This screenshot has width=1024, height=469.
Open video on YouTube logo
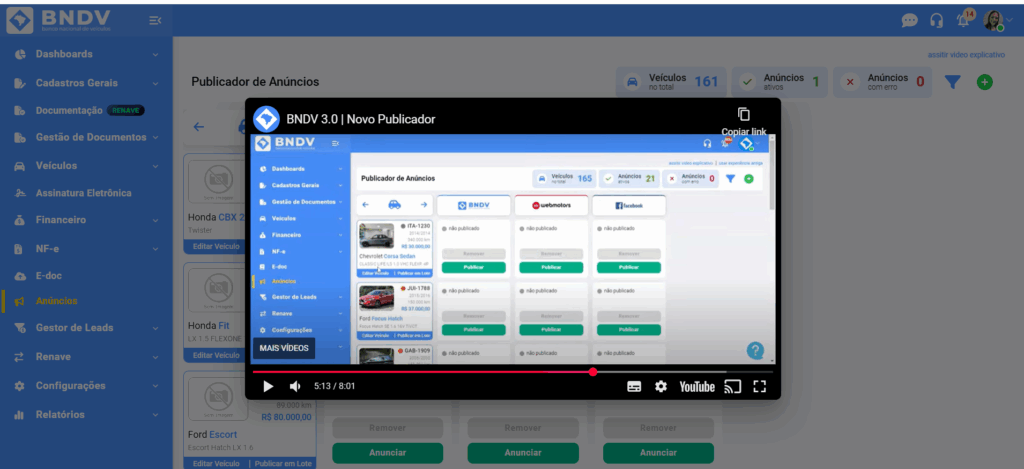(697, 387)
